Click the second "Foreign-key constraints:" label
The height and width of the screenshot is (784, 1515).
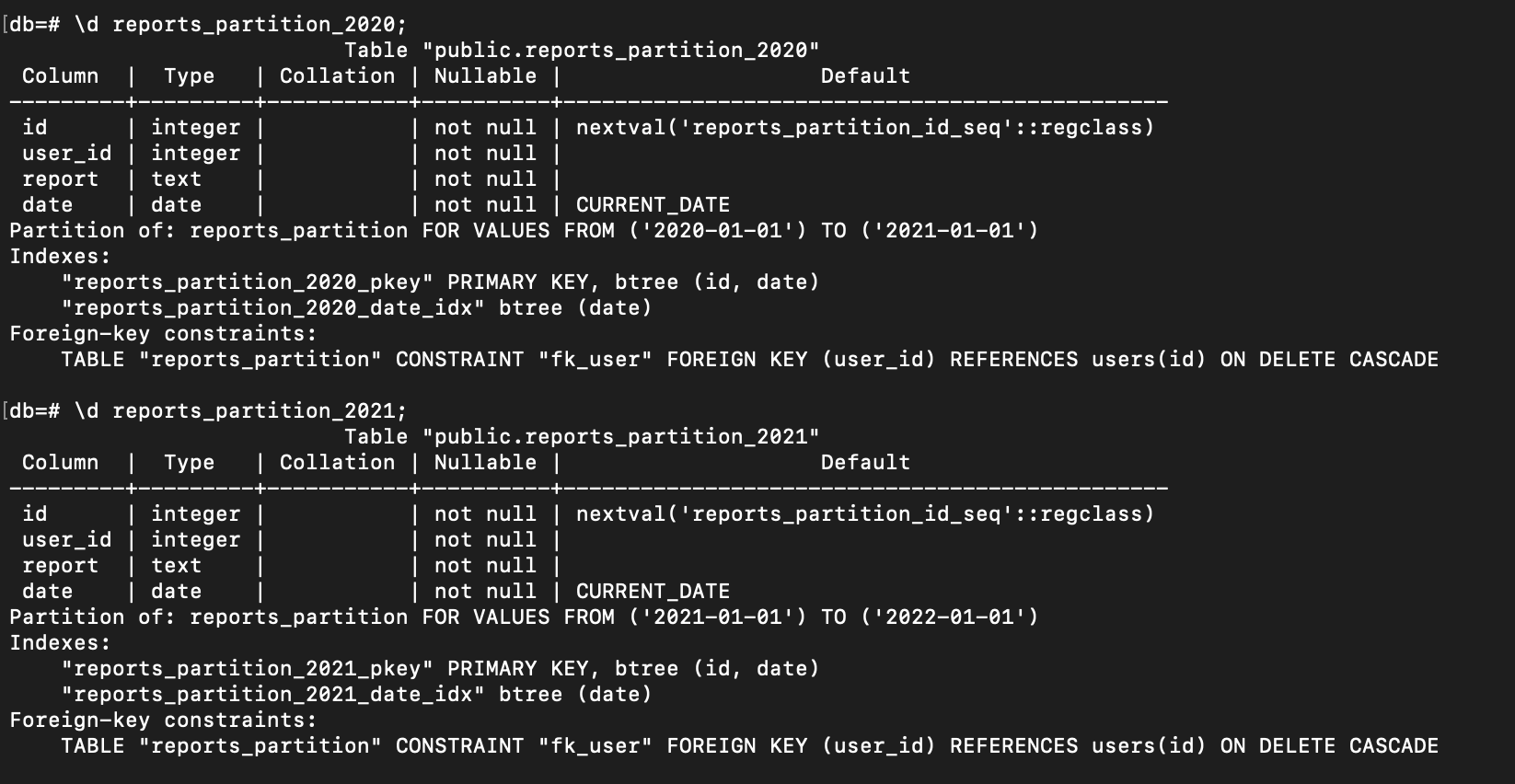[x=163, y=720]
